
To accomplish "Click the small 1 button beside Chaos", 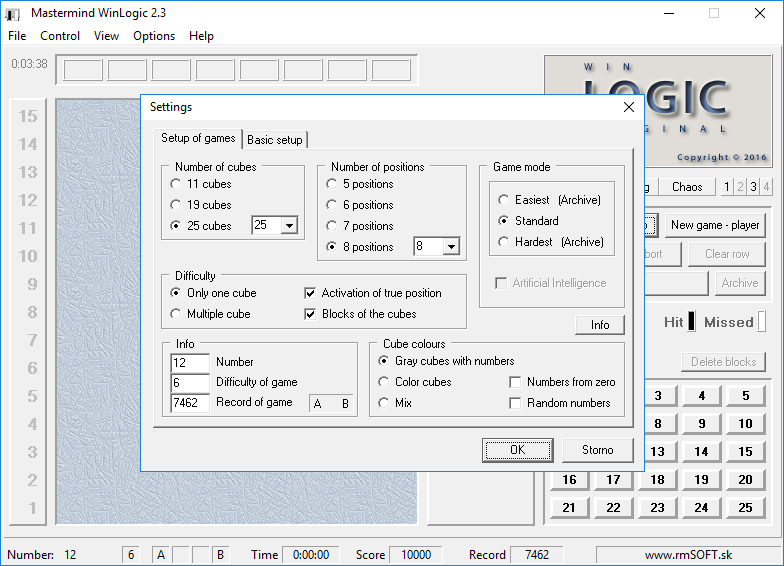I will 726,187.
